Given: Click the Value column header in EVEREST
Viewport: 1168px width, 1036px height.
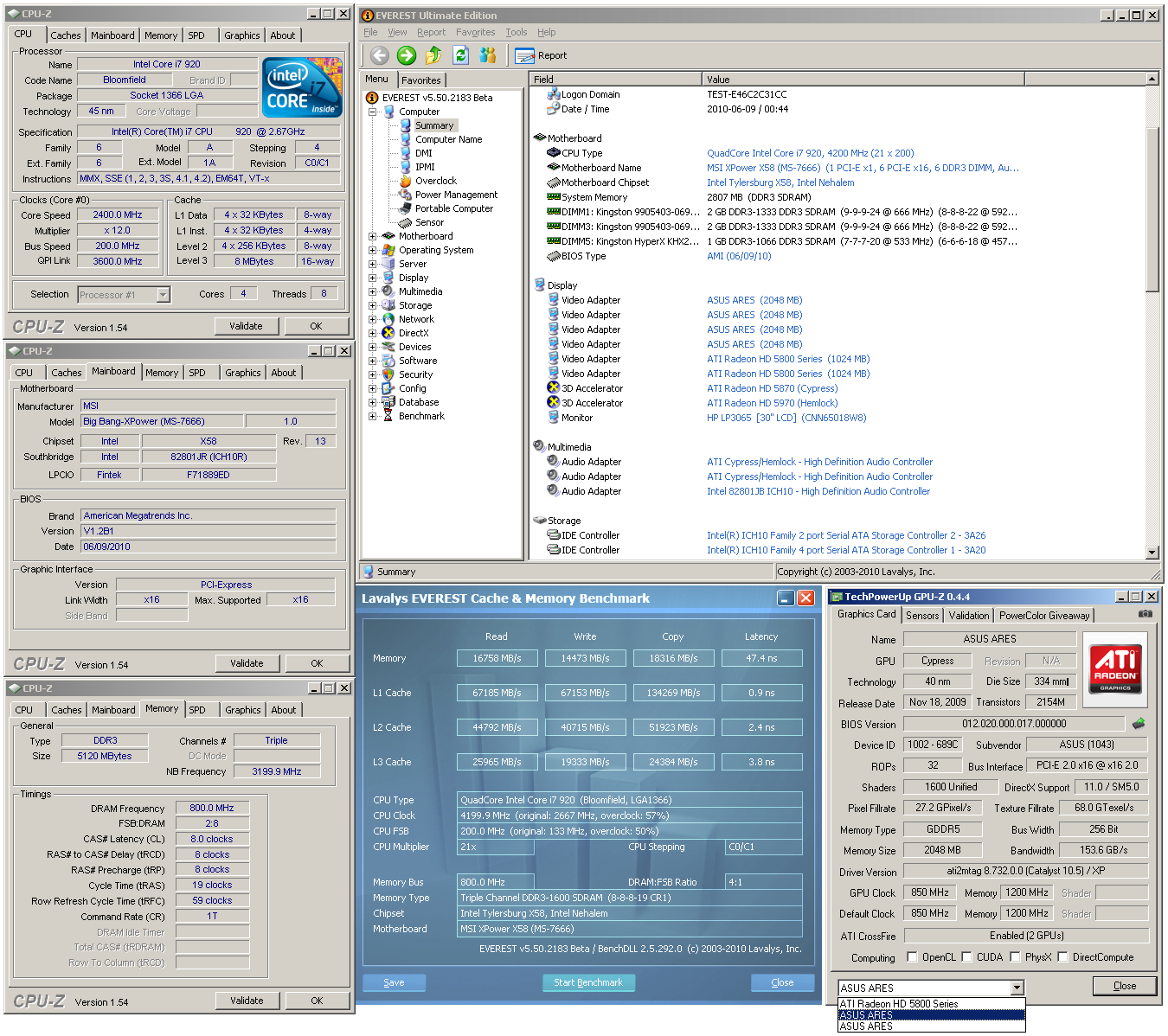Looking at the screenshot, I should pos(863,79).
